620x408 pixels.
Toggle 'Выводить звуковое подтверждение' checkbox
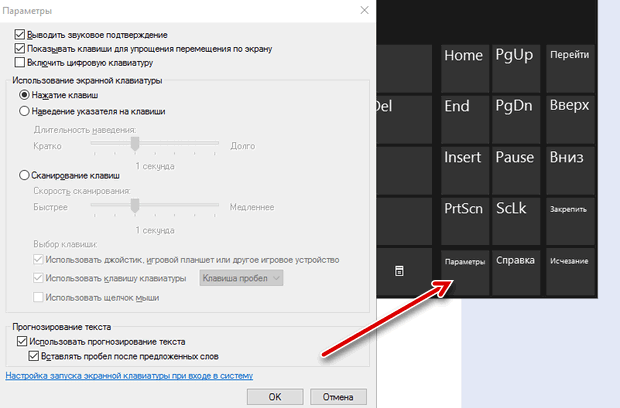coord(21,35)
